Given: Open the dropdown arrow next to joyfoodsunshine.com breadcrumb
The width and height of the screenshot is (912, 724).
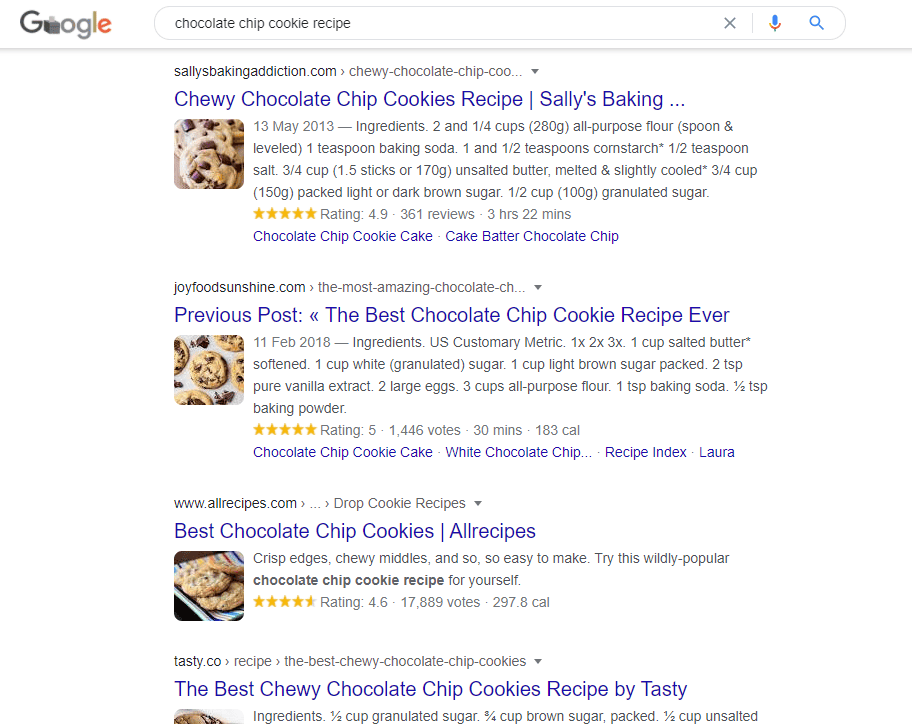Looking at the screenshot, I should [538, 286].
